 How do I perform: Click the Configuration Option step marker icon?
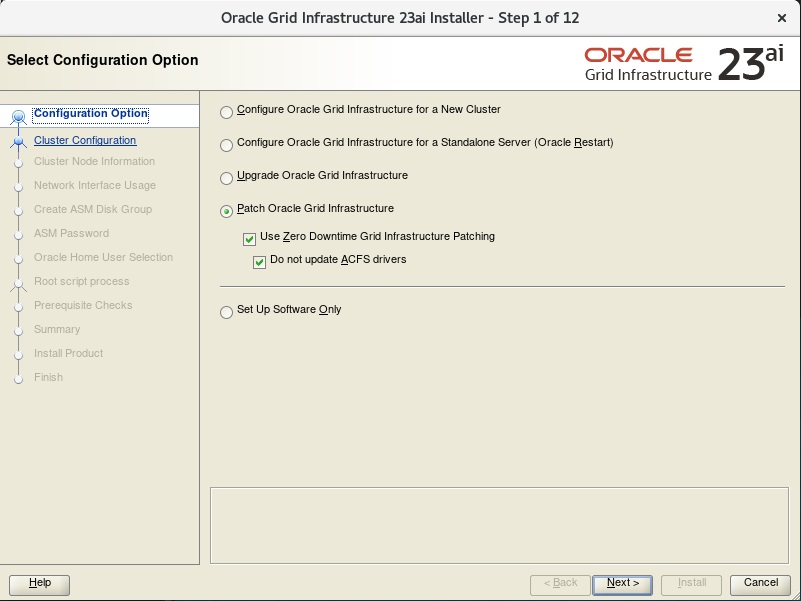pyautogui.click(x=18, y=117)
